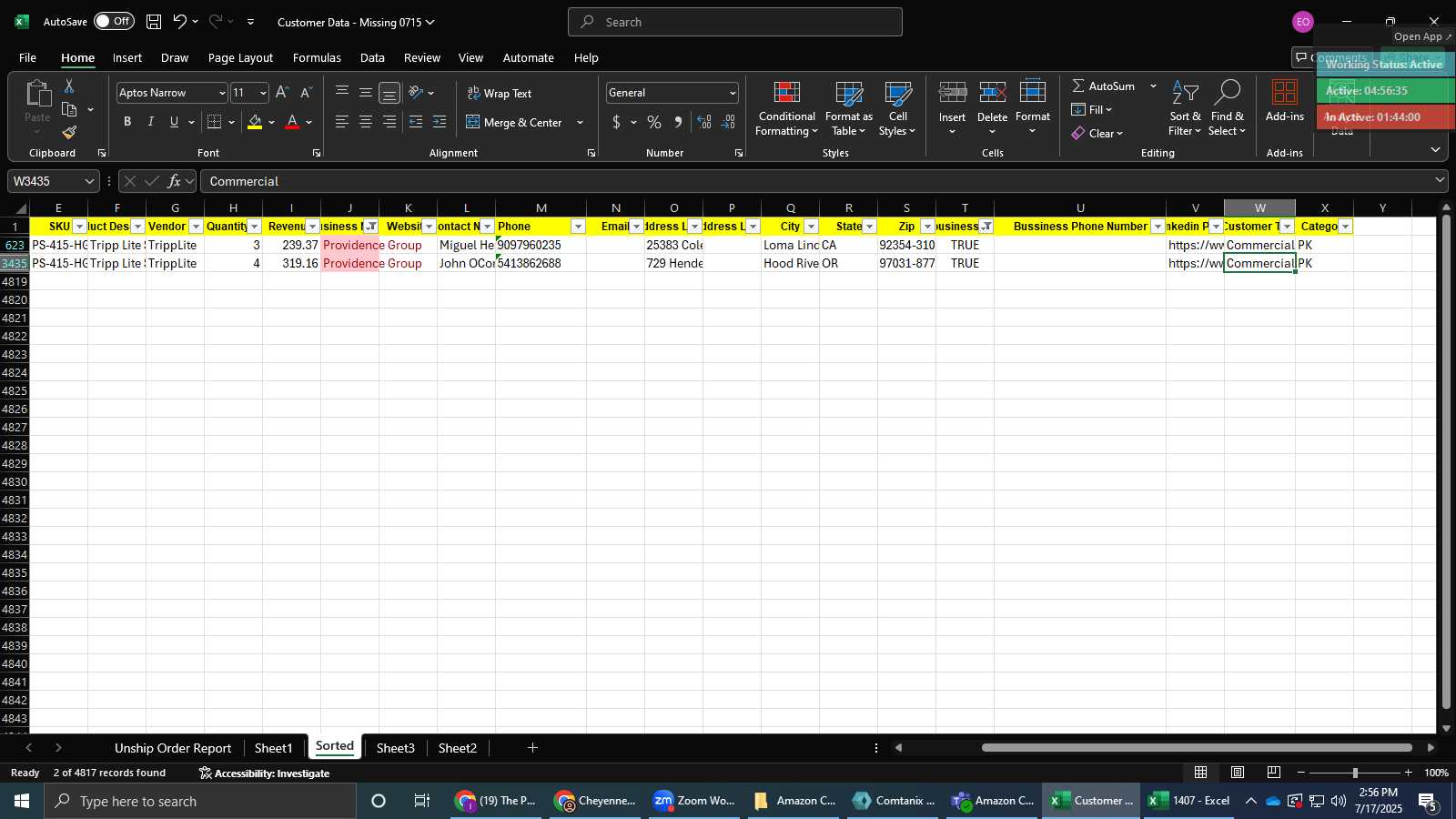The height and width of the screenshot is (819, 1456).
Task: Toggle AutoSave switch
Action: 114,21
